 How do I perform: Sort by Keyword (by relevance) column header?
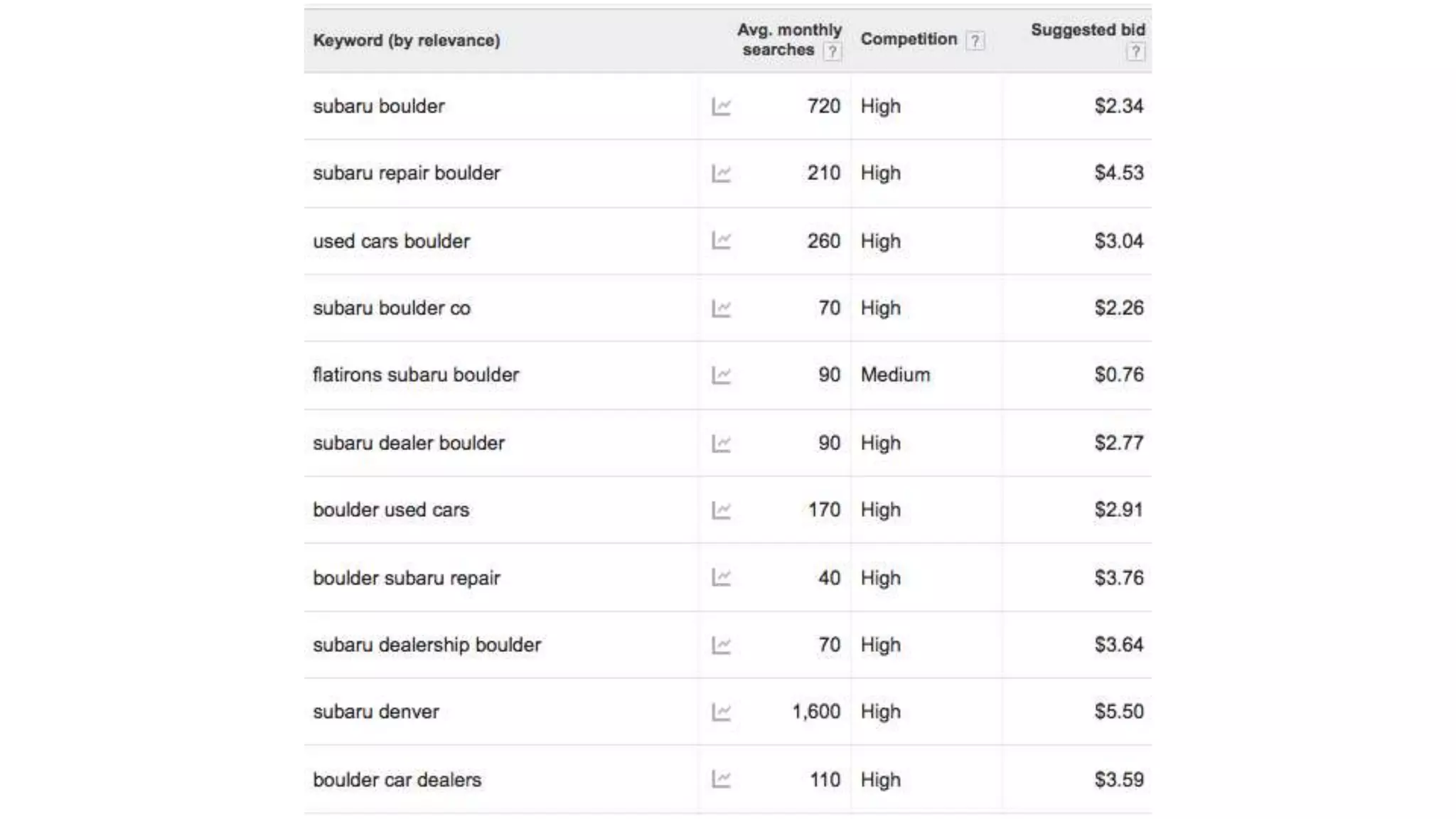(406, 41)
